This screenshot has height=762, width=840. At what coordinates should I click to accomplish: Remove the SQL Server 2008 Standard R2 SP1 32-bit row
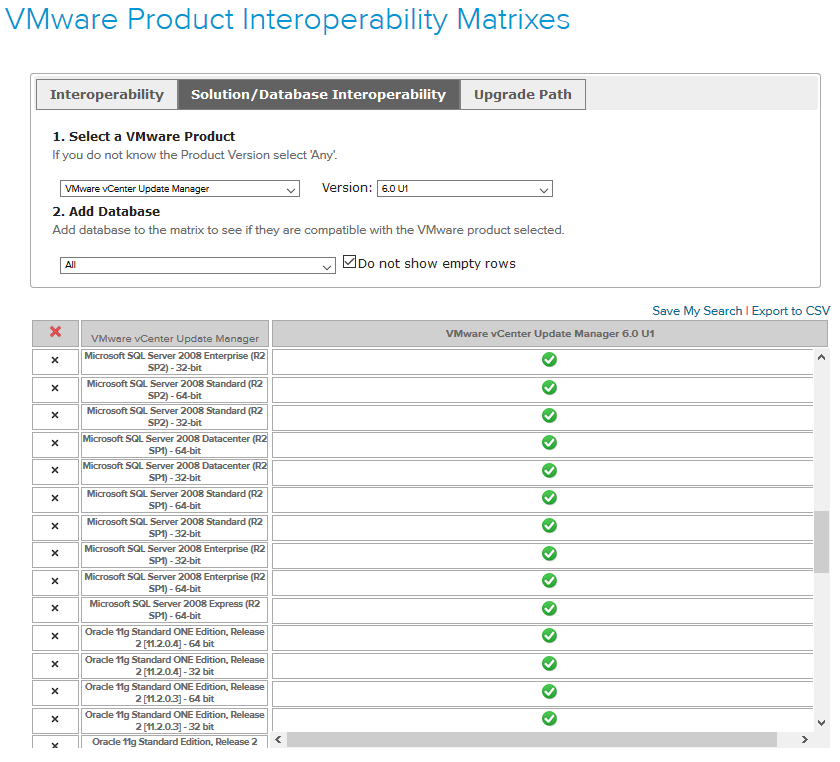pos(55,527)
